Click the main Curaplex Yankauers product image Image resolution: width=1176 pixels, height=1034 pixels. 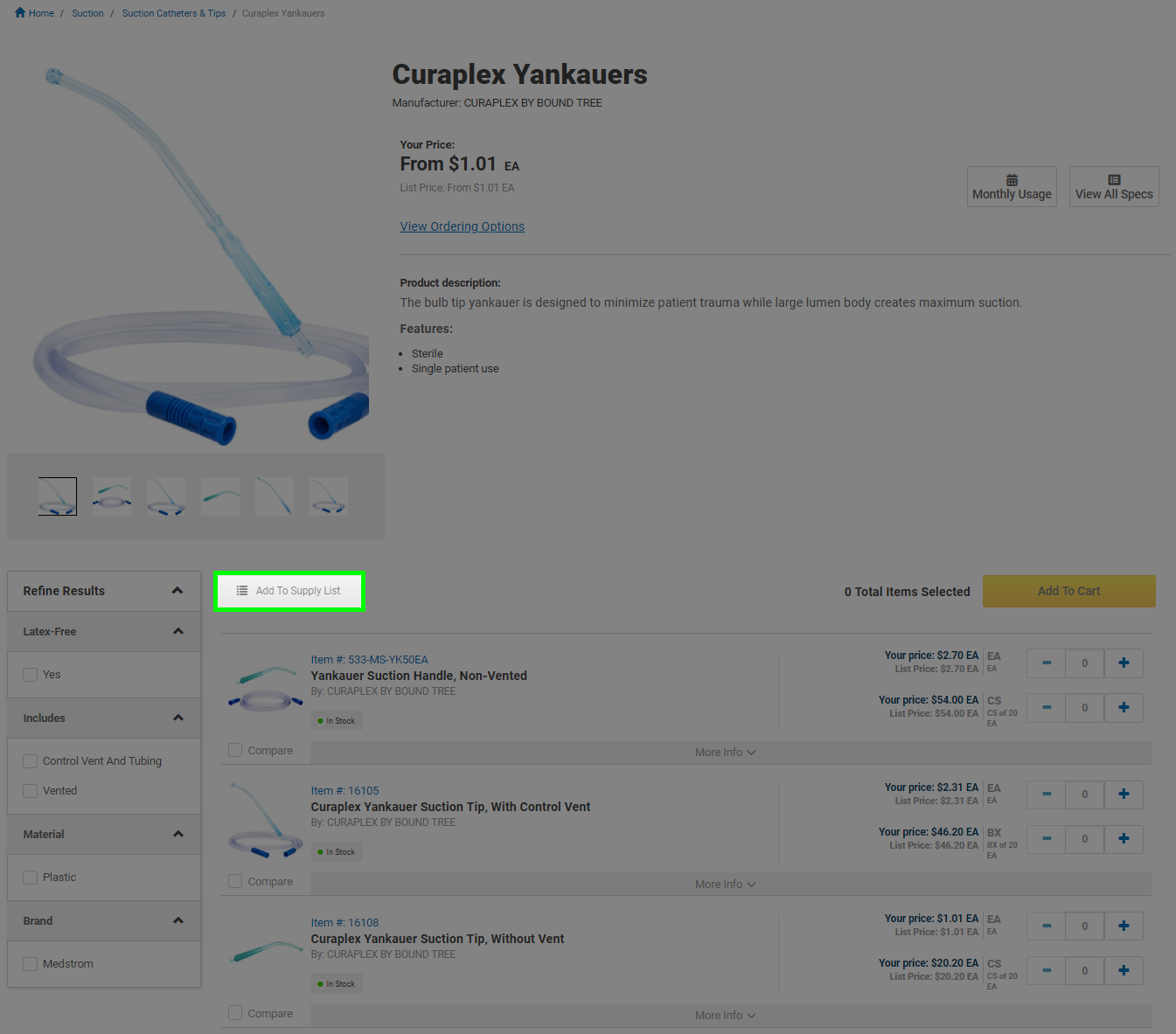click(201, 254)
